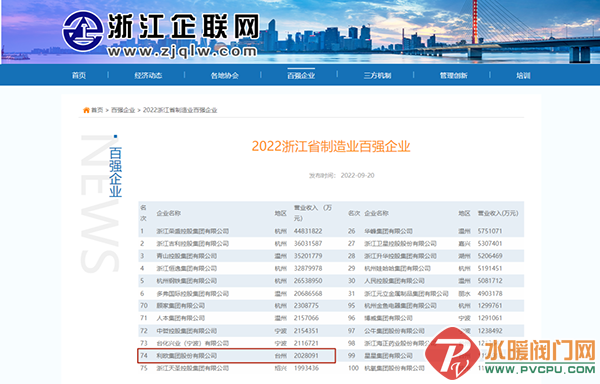The image size is (600, 384).
Task: Click the left 地区 column header
Action: [x=280, y=213]
